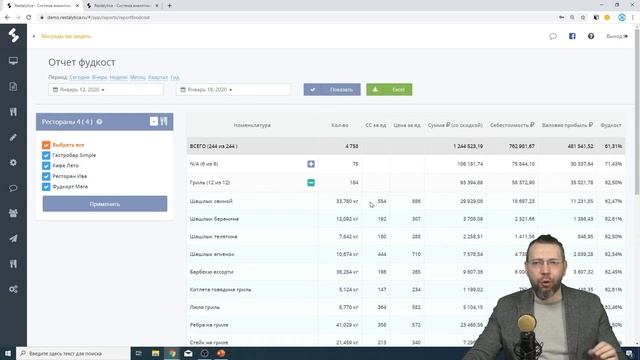The image size is (640, 360).
Task: Open Task View on the taskbar
Action: [138, 353]
